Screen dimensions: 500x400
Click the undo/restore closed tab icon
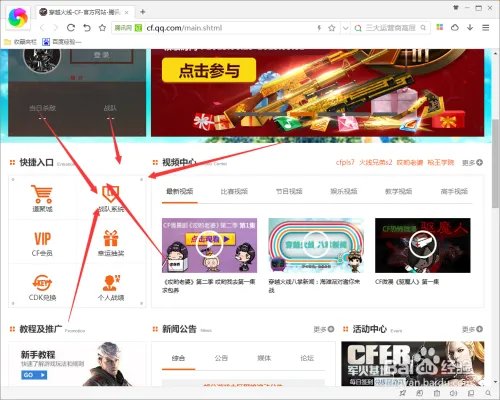click(87, 28)
